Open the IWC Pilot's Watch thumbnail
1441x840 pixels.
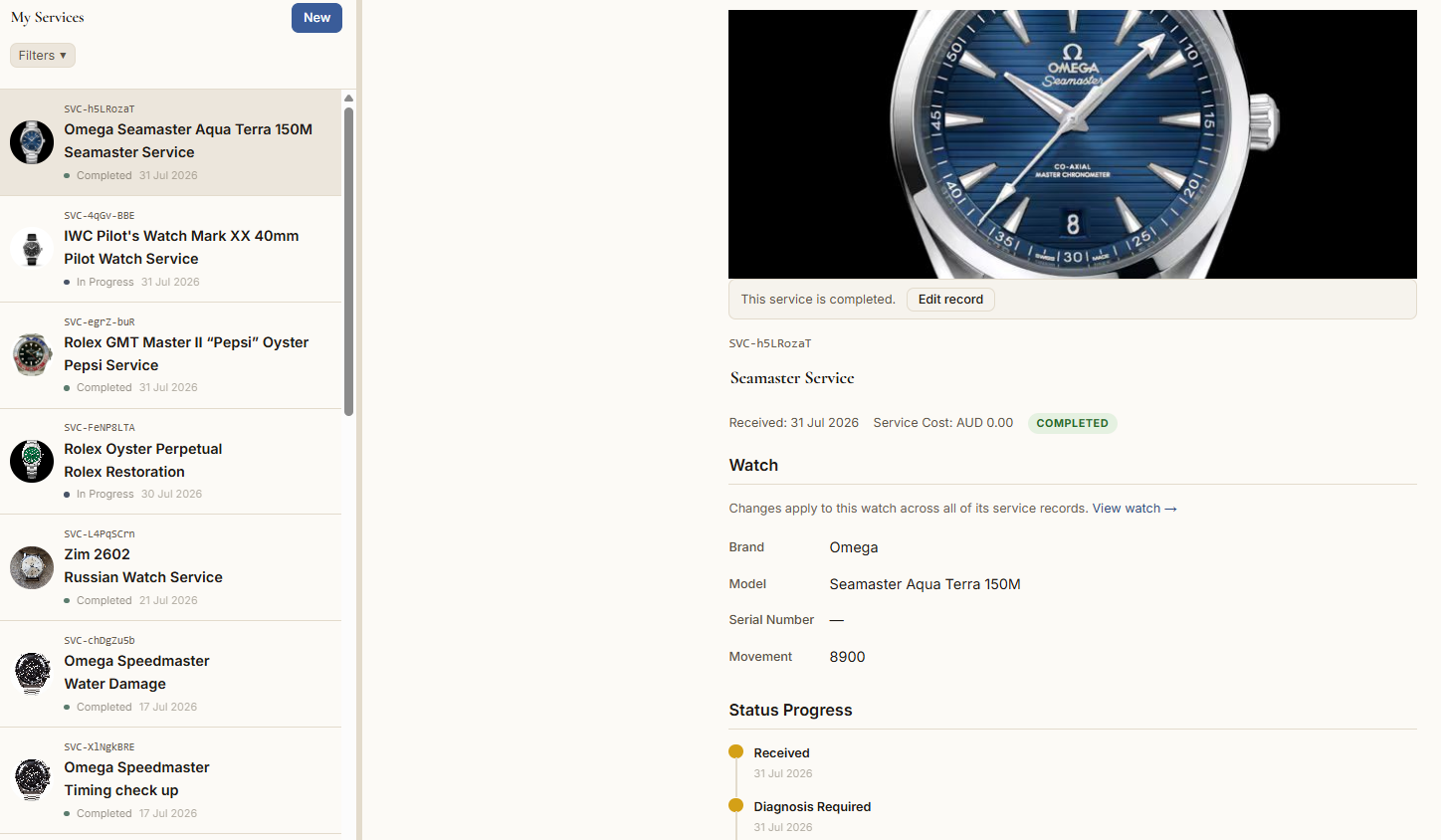point(32,249)
